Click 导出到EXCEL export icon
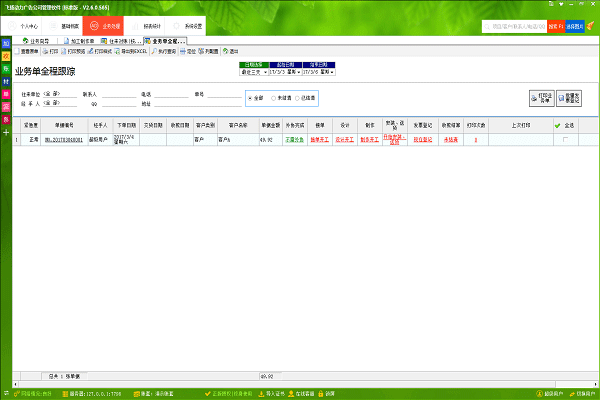This screenshot has height=400, width=600. [135, 49]
